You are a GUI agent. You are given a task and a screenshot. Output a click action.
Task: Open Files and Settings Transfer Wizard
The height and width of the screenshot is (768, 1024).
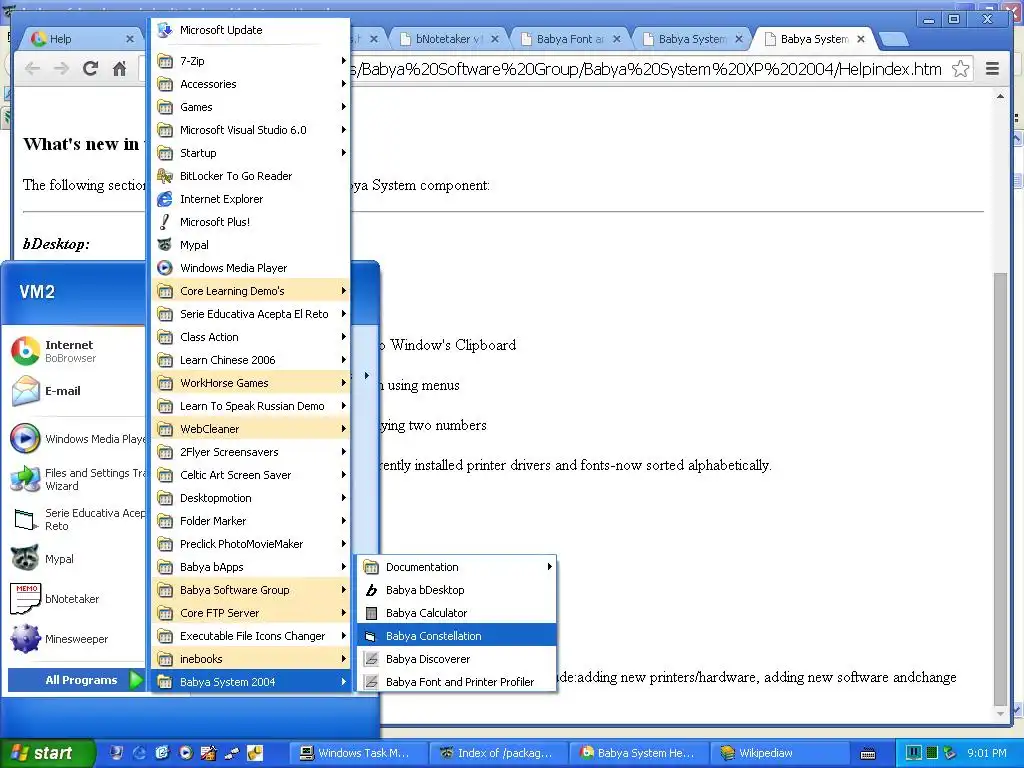tap(76, 479)
